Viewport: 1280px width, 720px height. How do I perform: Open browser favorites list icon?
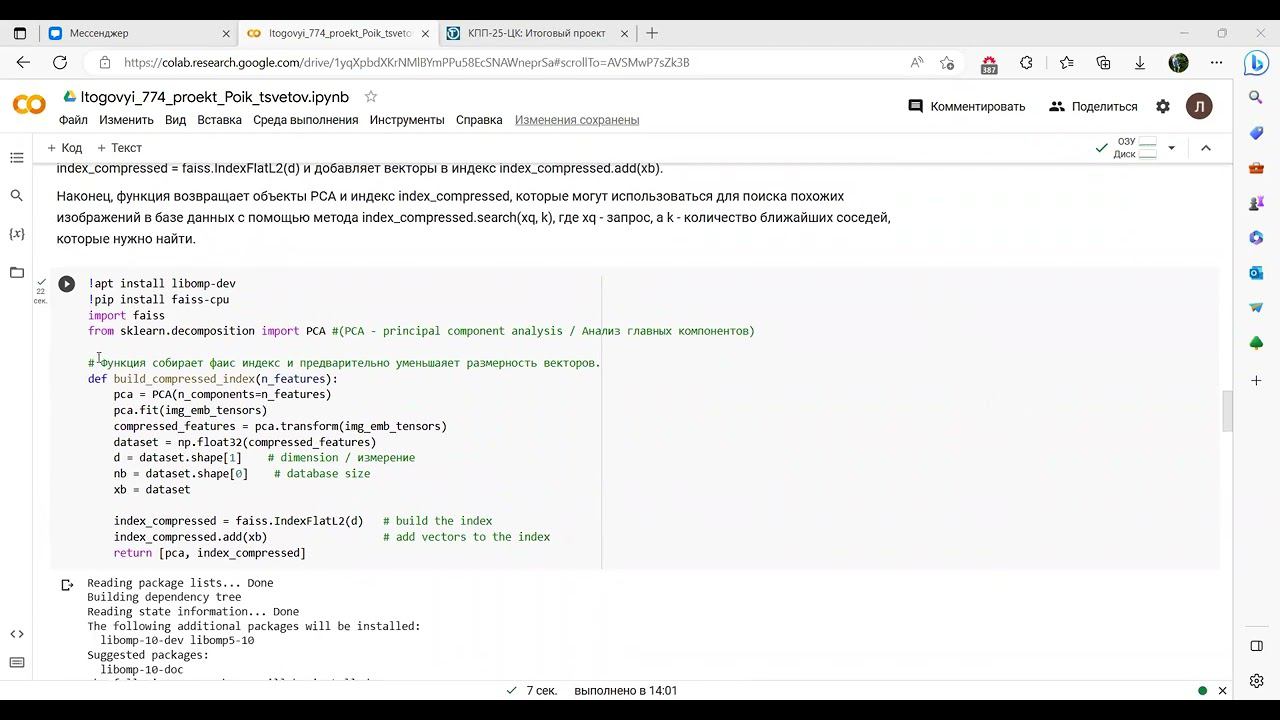click(1066, 62)
